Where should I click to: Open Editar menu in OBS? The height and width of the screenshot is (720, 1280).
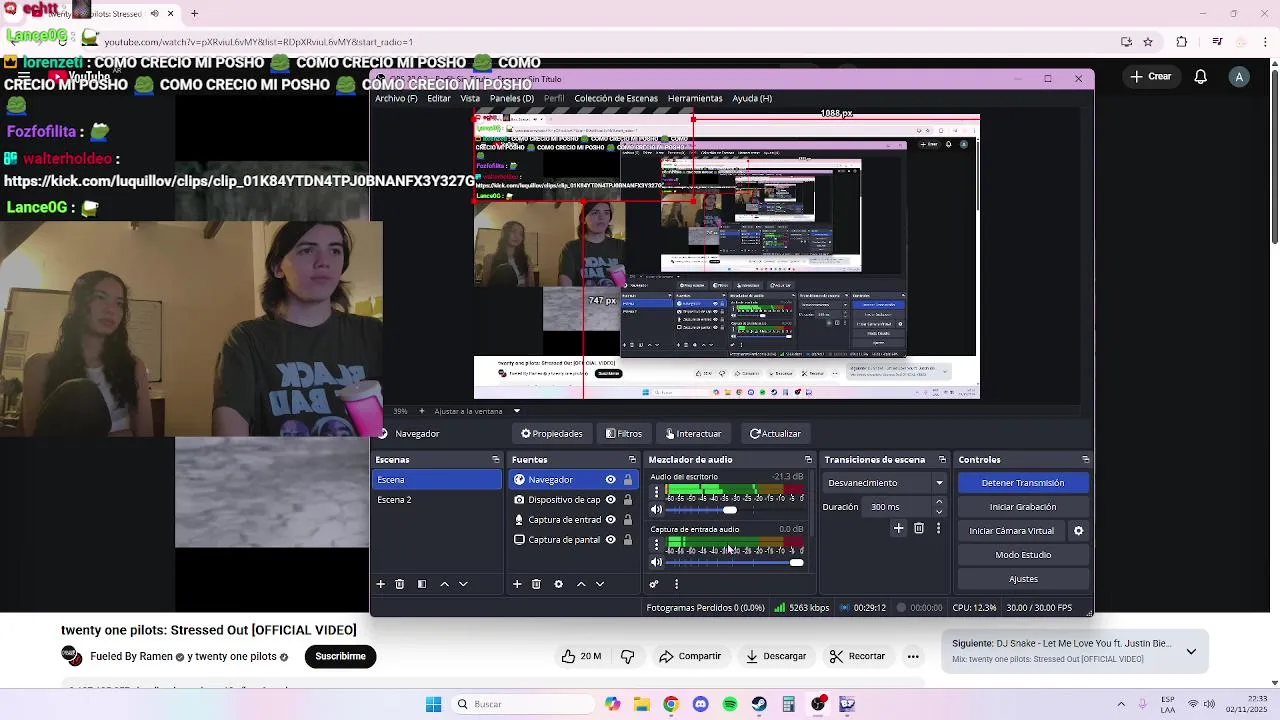(439, 99)
